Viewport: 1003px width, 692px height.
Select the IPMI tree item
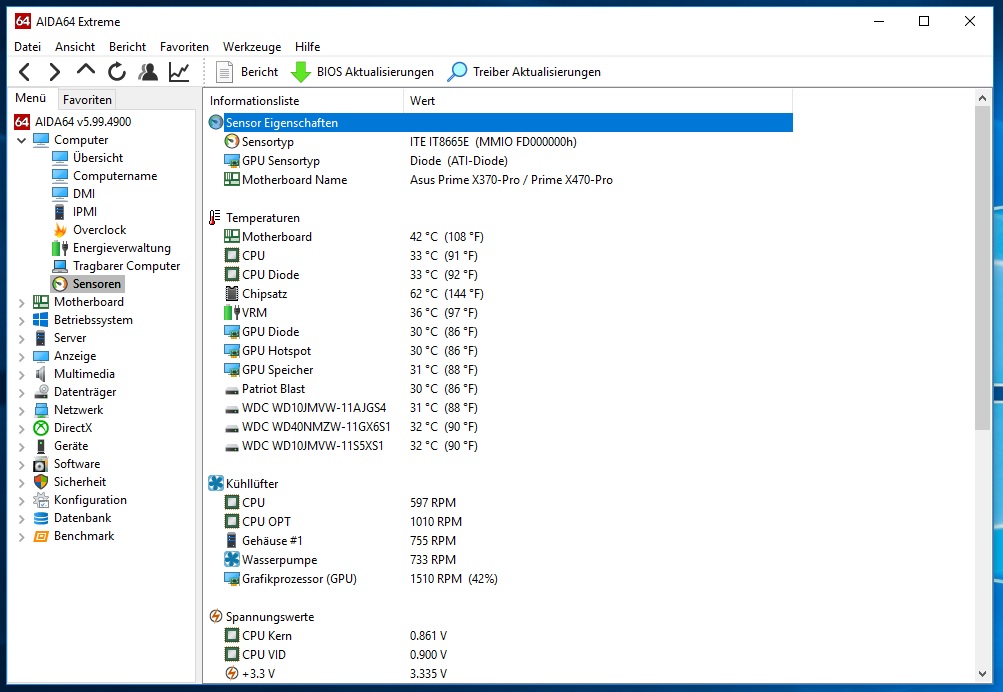84,211
